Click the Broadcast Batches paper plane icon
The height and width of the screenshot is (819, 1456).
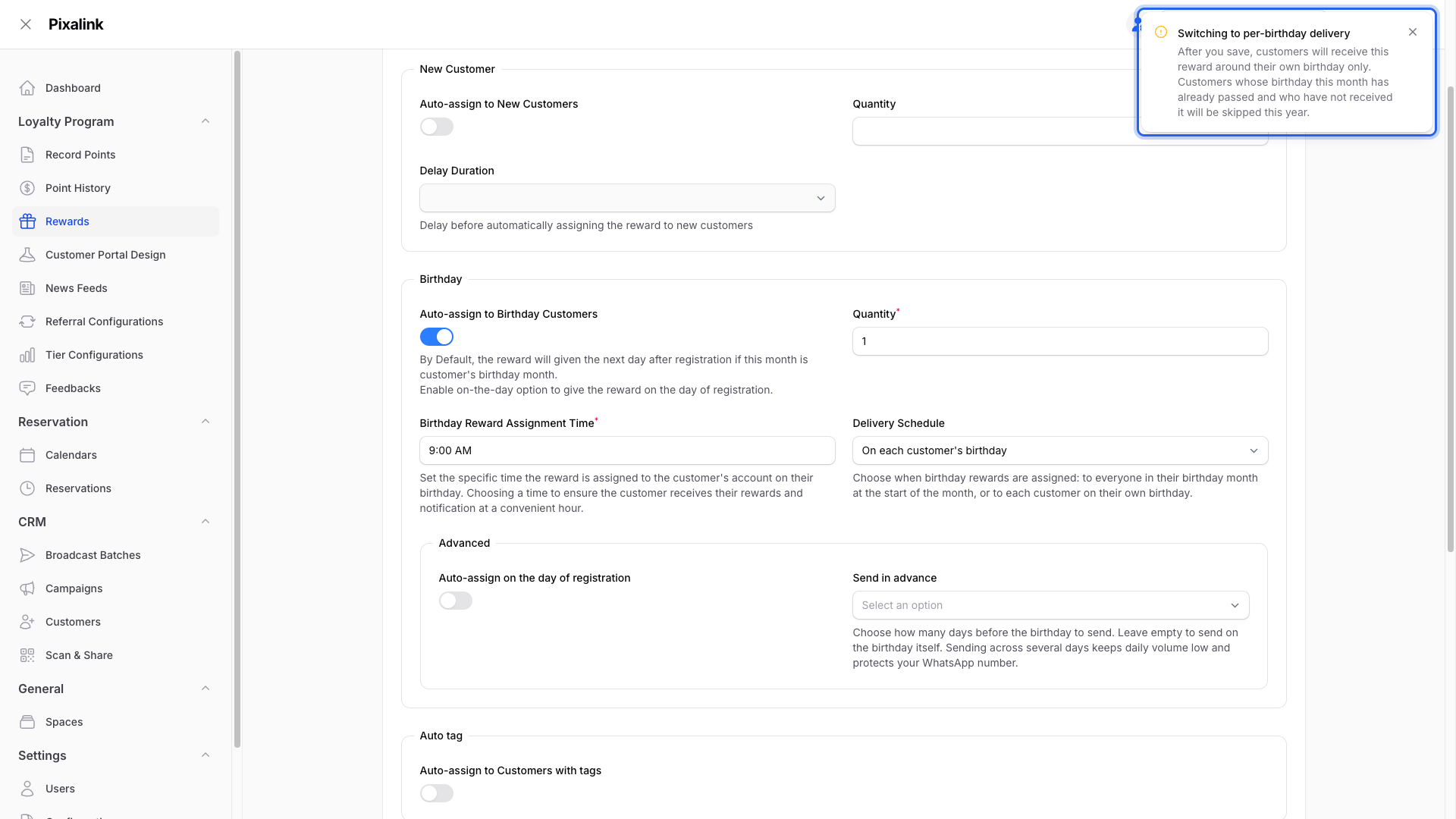point(27,555)
